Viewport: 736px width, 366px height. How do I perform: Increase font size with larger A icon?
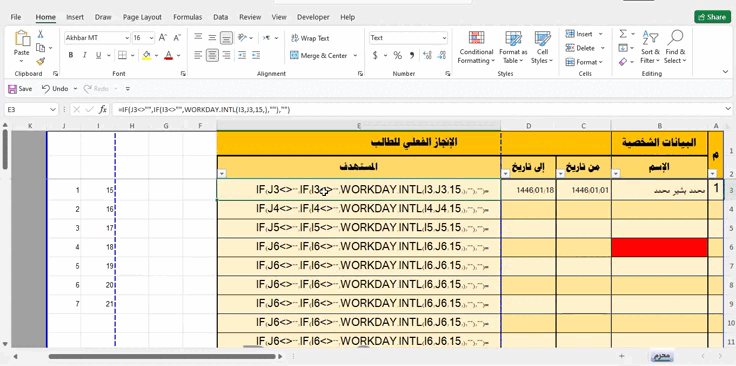pos(162,38)
